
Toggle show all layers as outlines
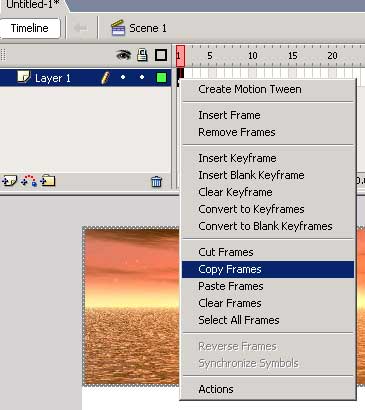coord(161,55)
